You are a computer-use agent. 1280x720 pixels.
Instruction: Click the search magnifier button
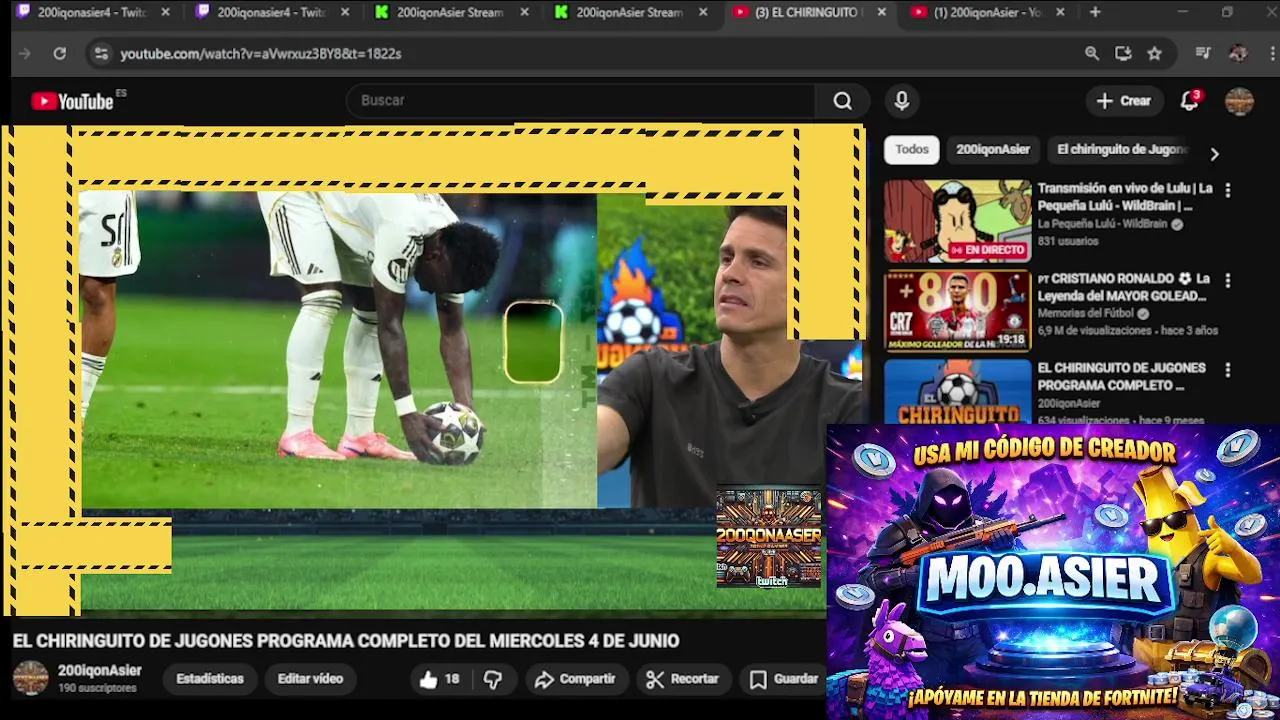point(842,101)
